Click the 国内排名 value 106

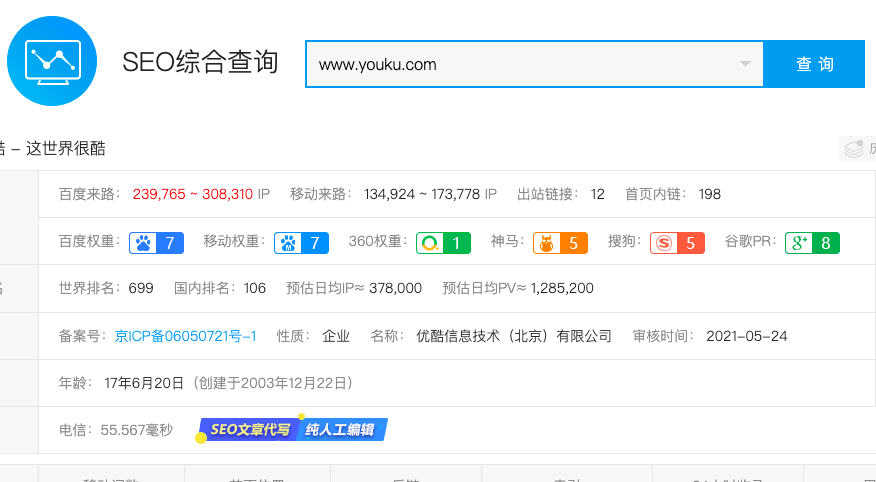click(x=255, y=288)
